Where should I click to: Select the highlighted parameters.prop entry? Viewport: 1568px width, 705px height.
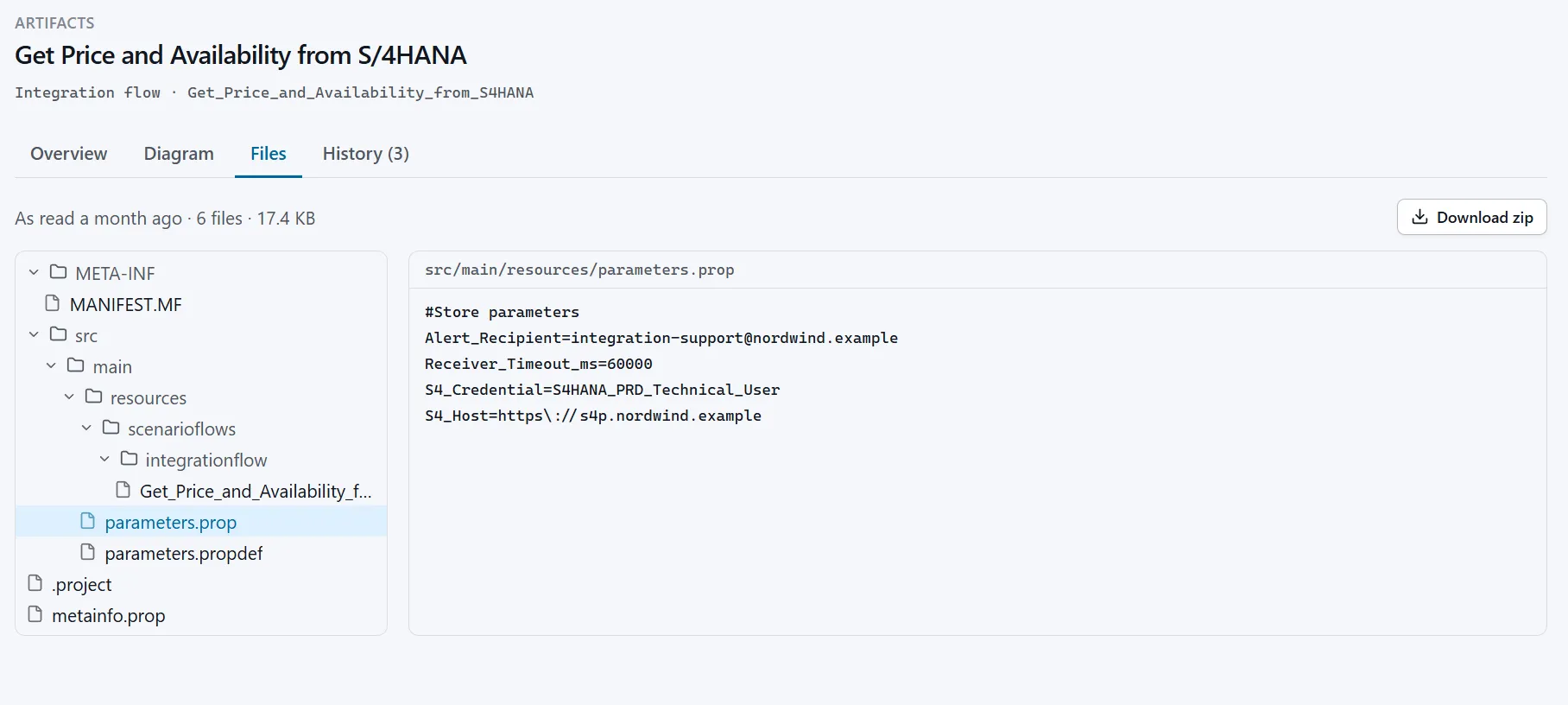[201, 522]
